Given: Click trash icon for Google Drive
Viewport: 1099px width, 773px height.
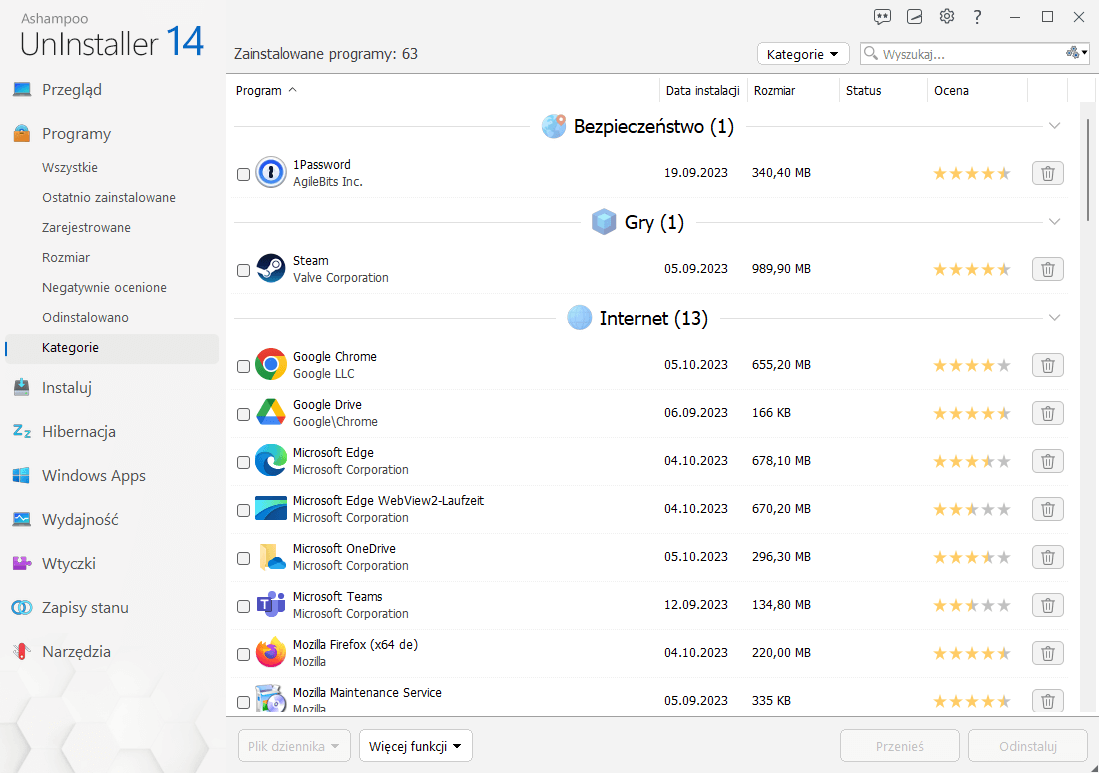Looking at the screenshot, I should point(1048,413).
